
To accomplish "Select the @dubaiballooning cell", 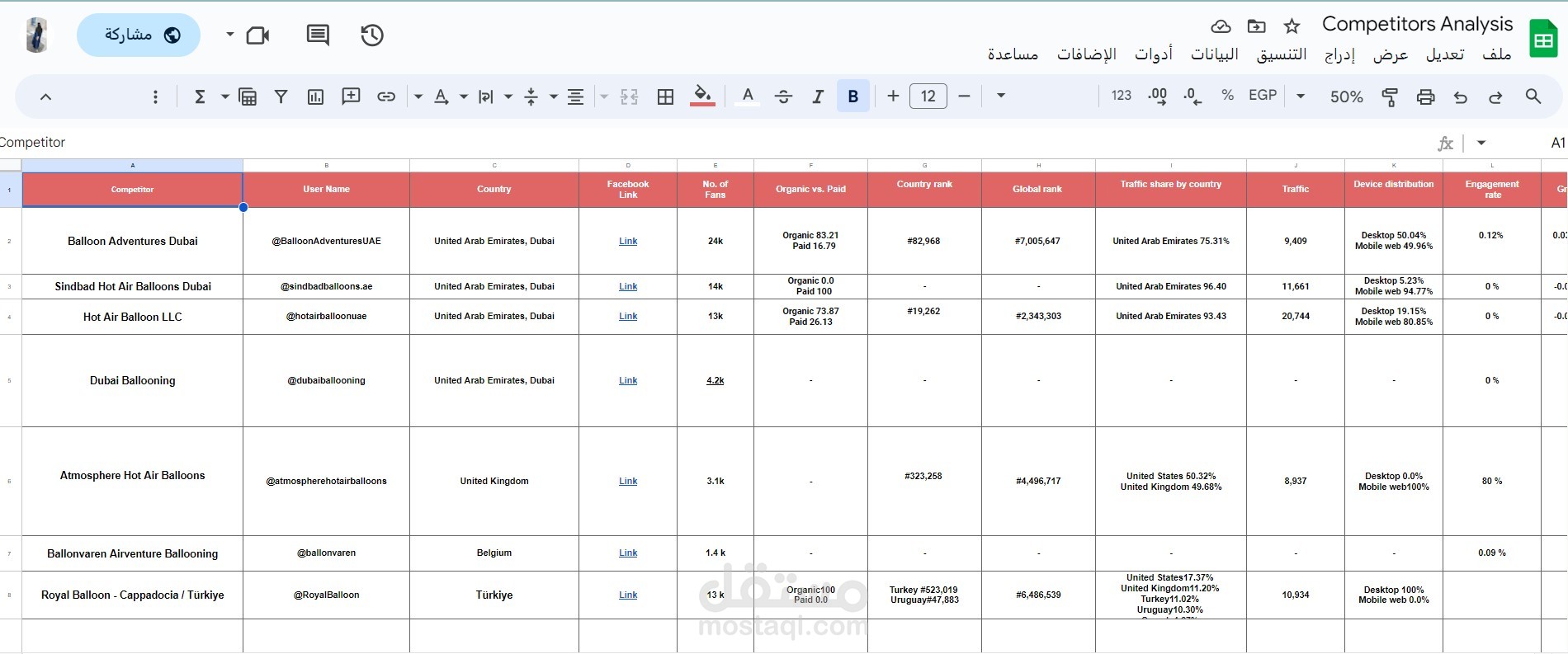I will pyautogui.click(x=326, y=380).
